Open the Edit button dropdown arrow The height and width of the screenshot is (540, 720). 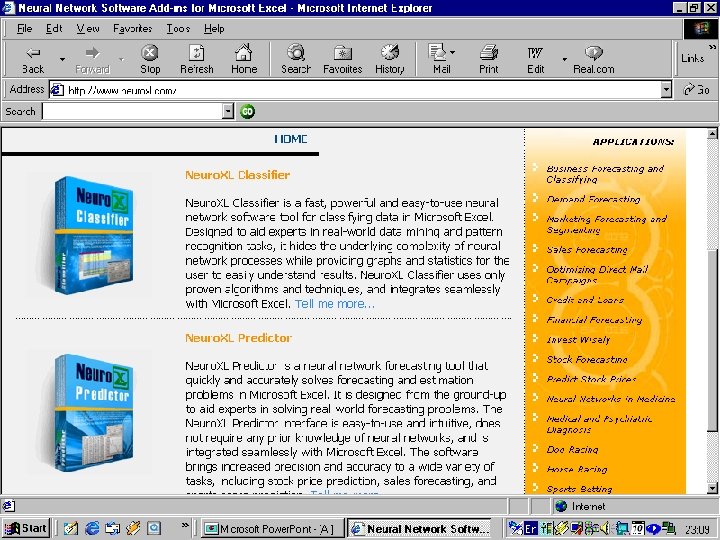coord(564,59)
